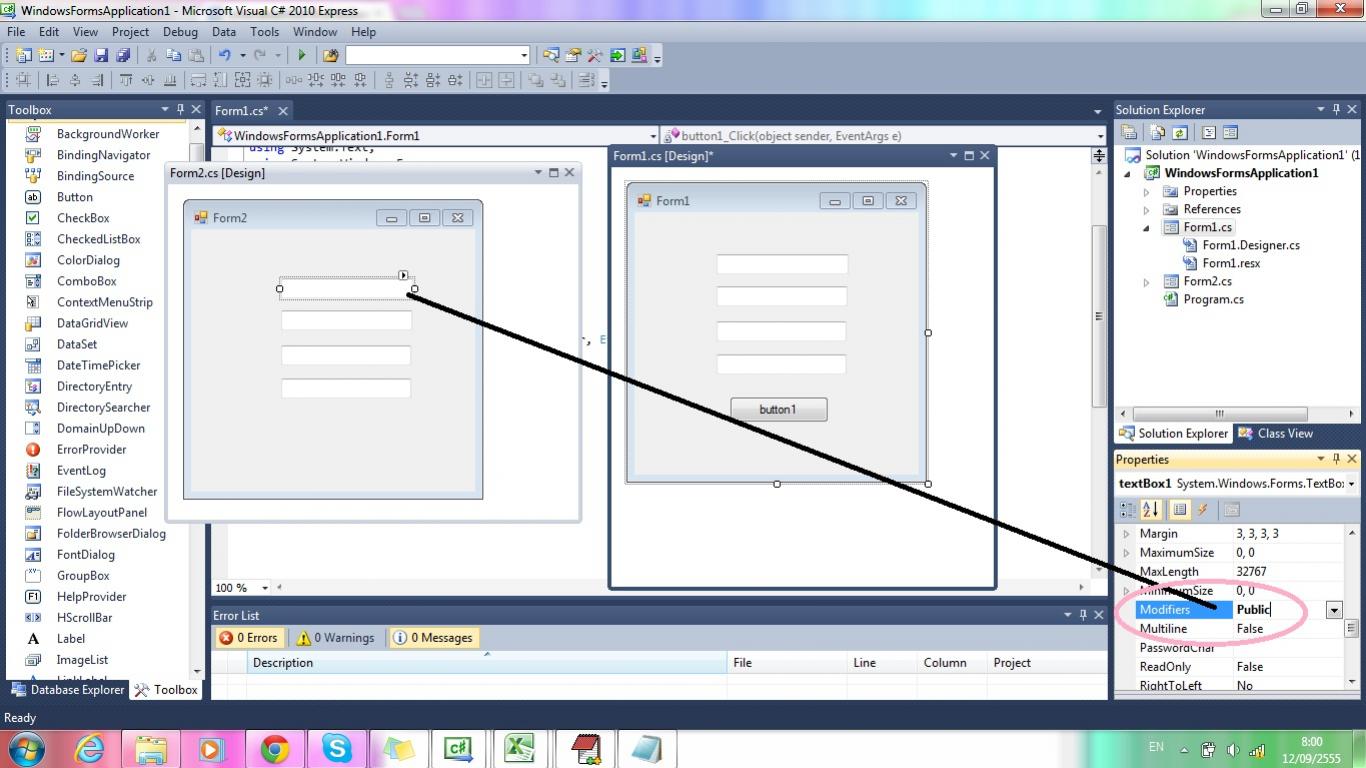Screen dimensions: 1366x768
Task: Click the Make Same Size icon
Action: point(242,80)
